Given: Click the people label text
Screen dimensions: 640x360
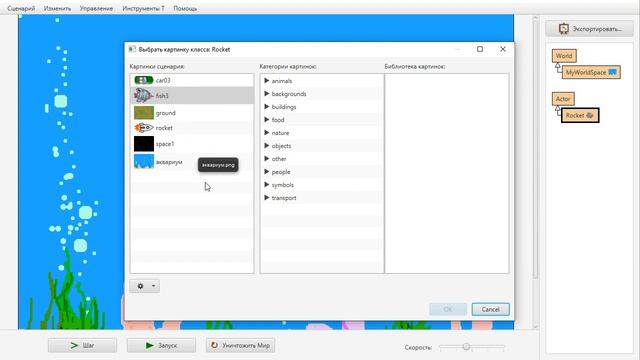Looking at the screenshot, I should [281, 172].
